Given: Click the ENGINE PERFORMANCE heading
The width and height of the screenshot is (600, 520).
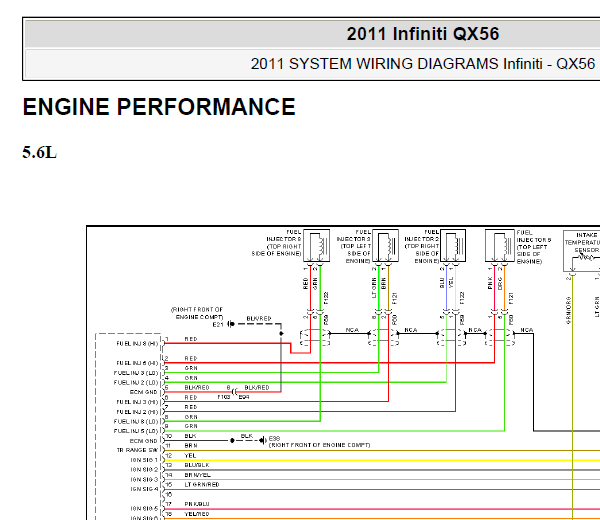Looking at the screenshot, I should coord(159,106).
